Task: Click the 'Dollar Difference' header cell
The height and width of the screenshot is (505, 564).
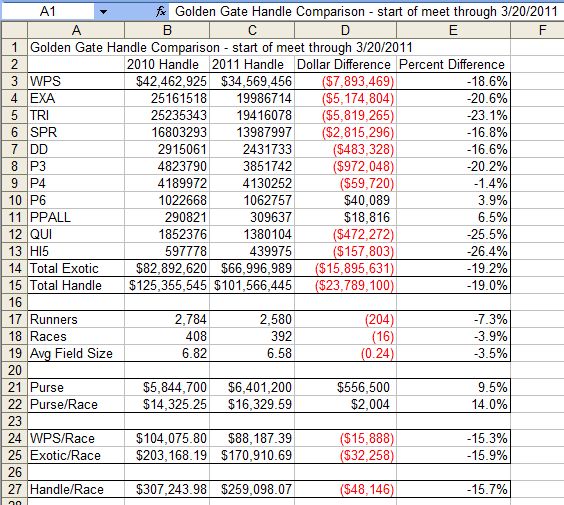Action: 345,64
